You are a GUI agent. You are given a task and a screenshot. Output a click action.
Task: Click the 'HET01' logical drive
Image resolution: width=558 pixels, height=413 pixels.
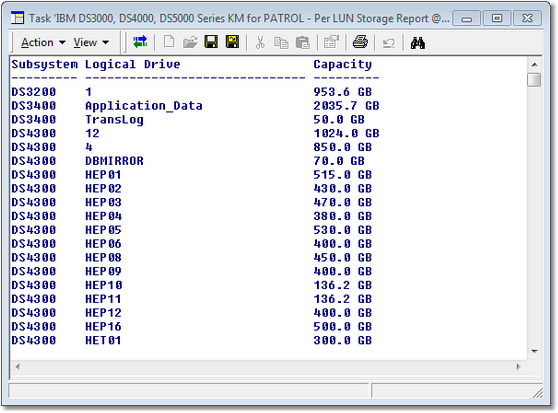click(103, 340)
